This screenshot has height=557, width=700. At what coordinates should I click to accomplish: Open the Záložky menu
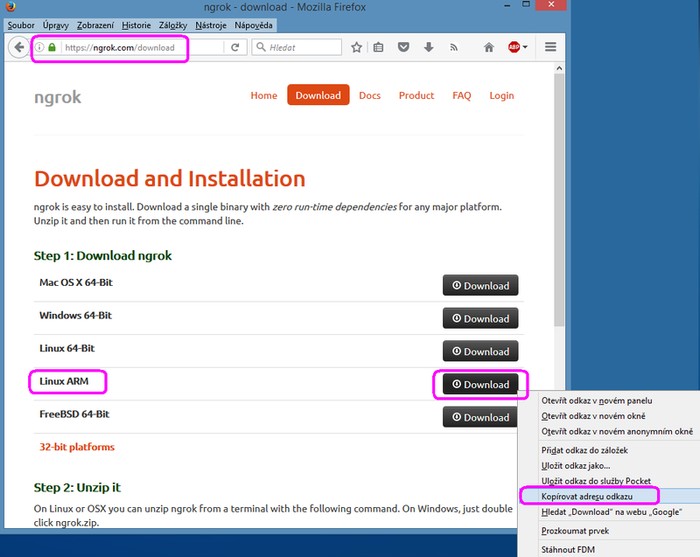[173, 25]
